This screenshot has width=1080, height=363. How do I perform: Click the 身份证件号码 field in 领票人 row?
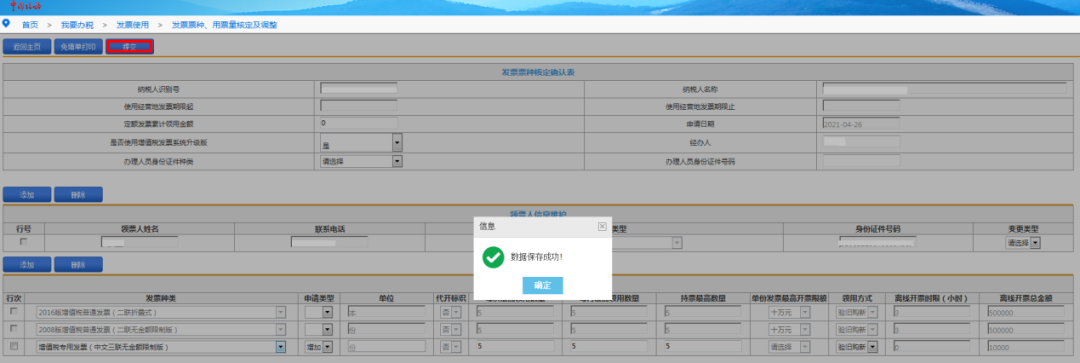click(x=878, y=242)
